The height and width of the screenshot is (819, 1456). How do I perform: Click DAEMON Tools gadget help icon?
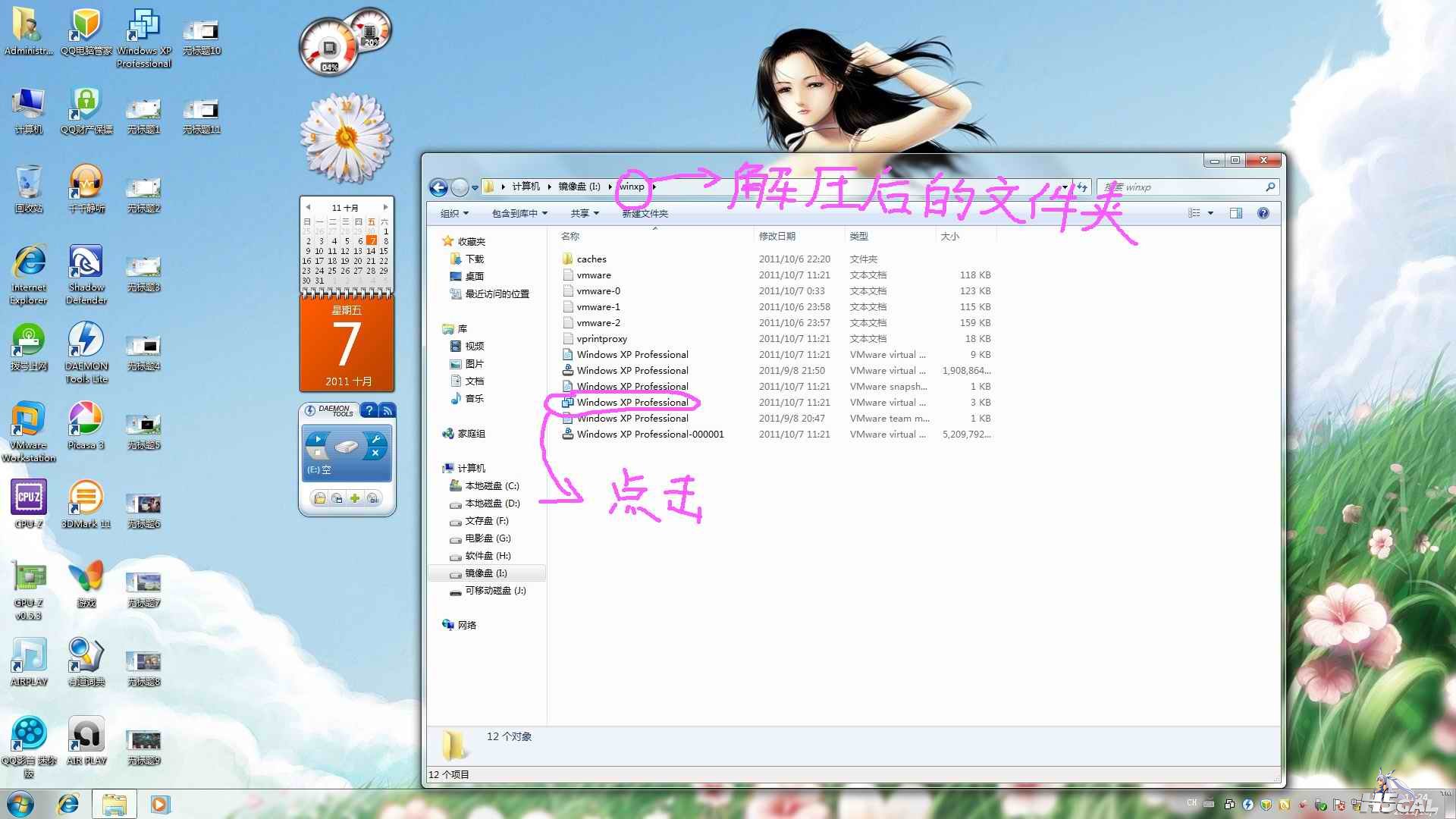pyautogui.click(x=369, y=410)
